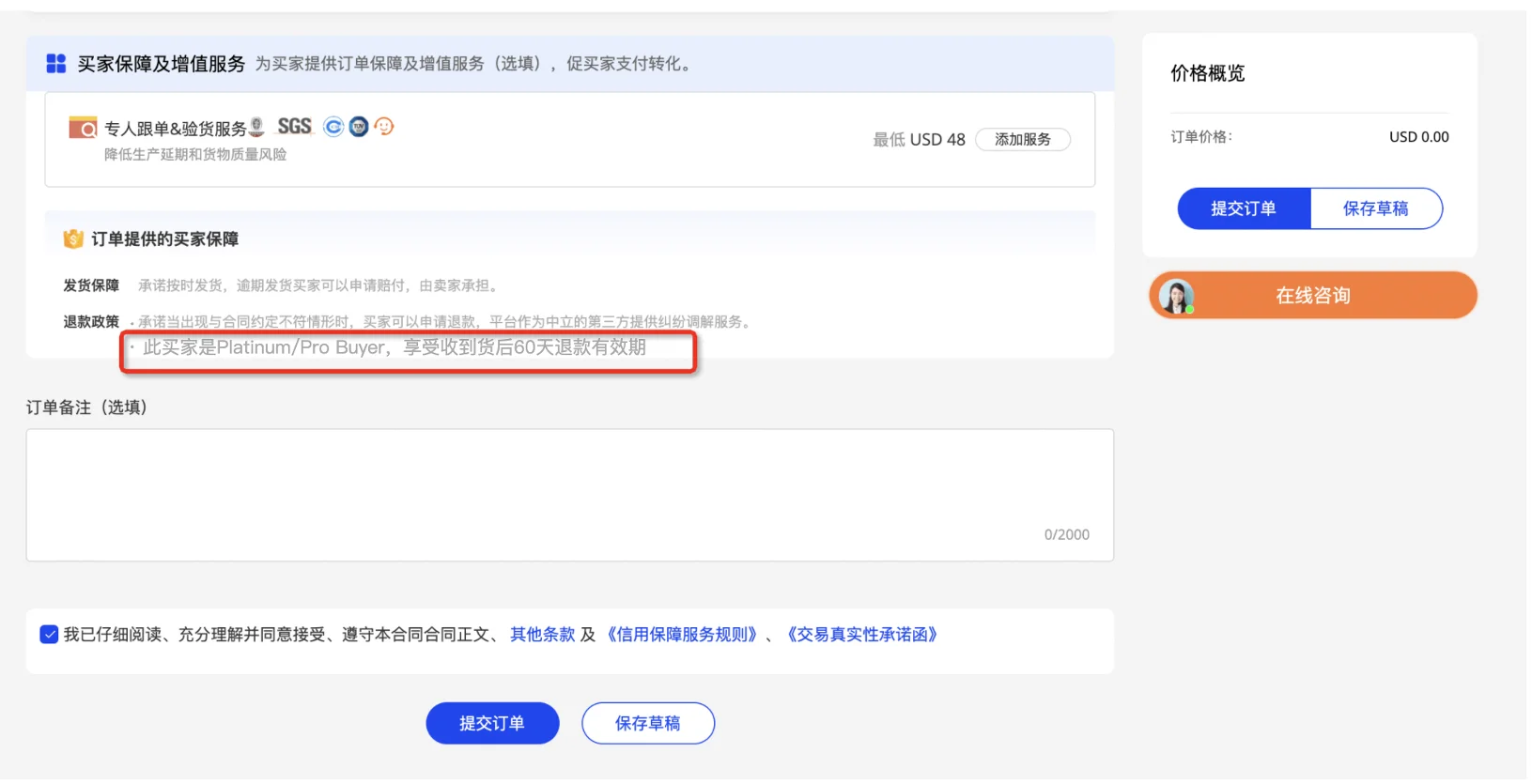This screenshot has height=784, width=1532.
Task: Open the 在线咨询 online consultation chat
Action: (x=1312, y=297)
